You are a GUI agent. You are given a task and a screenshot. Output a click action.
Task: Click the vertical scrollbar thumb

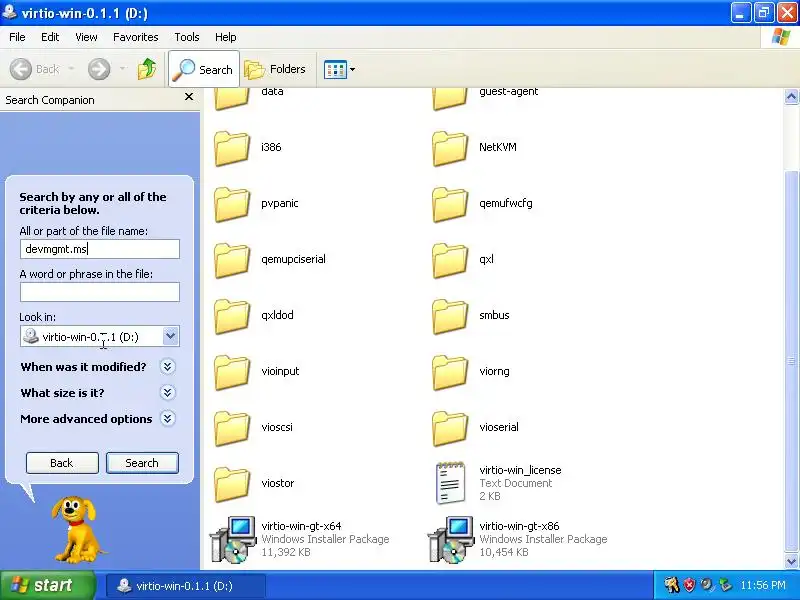[791, 361]
